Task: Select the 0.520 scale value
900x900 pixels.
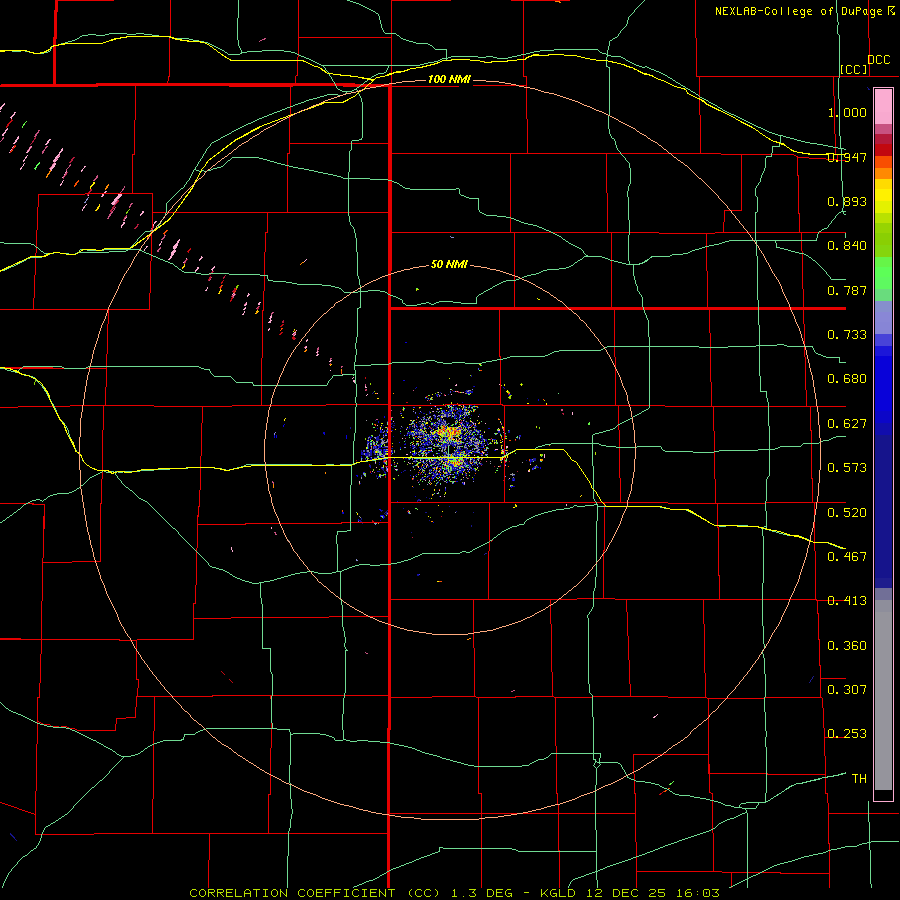Action: click(x=847, y=512)
